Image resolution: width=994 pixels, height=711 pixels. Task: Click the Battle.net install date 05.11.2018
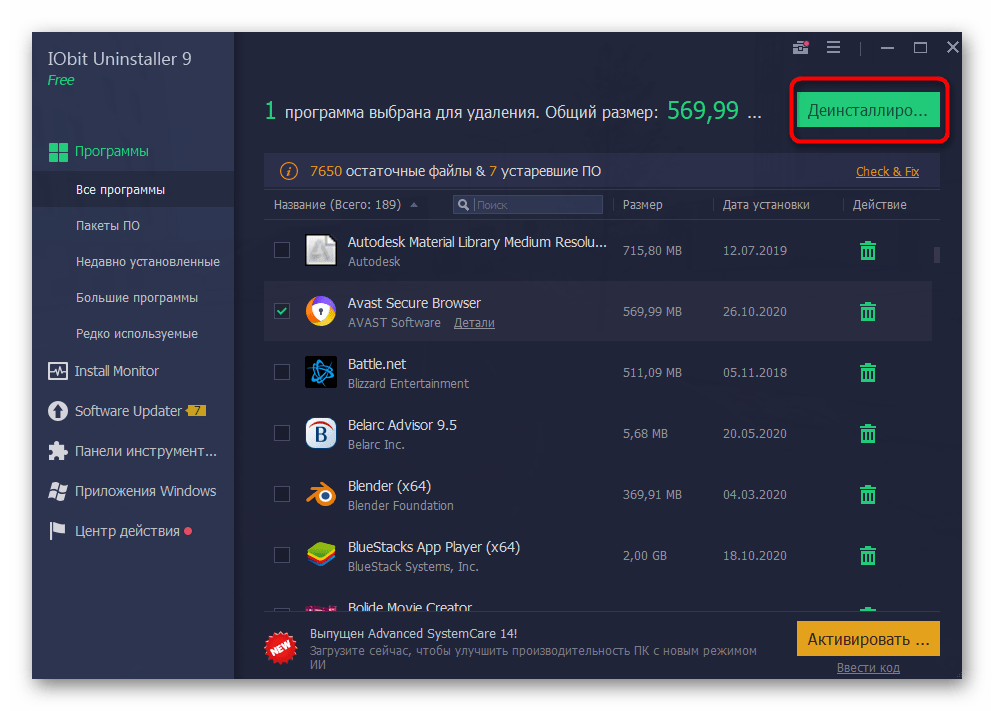coord(754,373)
